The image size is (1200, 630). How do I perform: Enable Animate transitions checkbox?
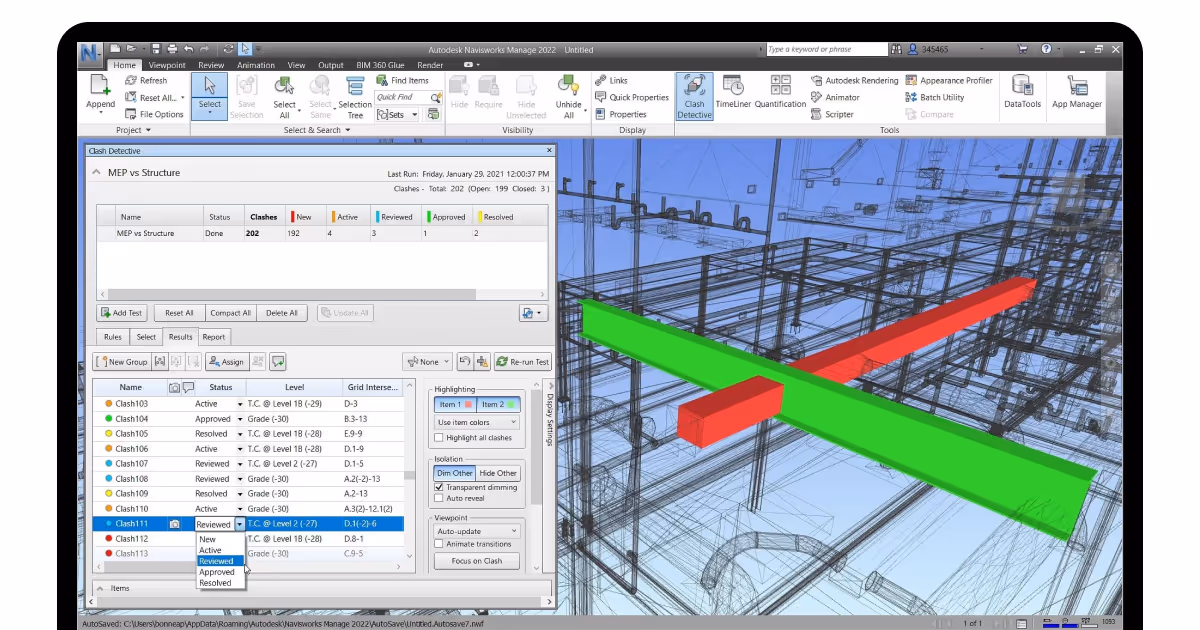pos(439,544)
